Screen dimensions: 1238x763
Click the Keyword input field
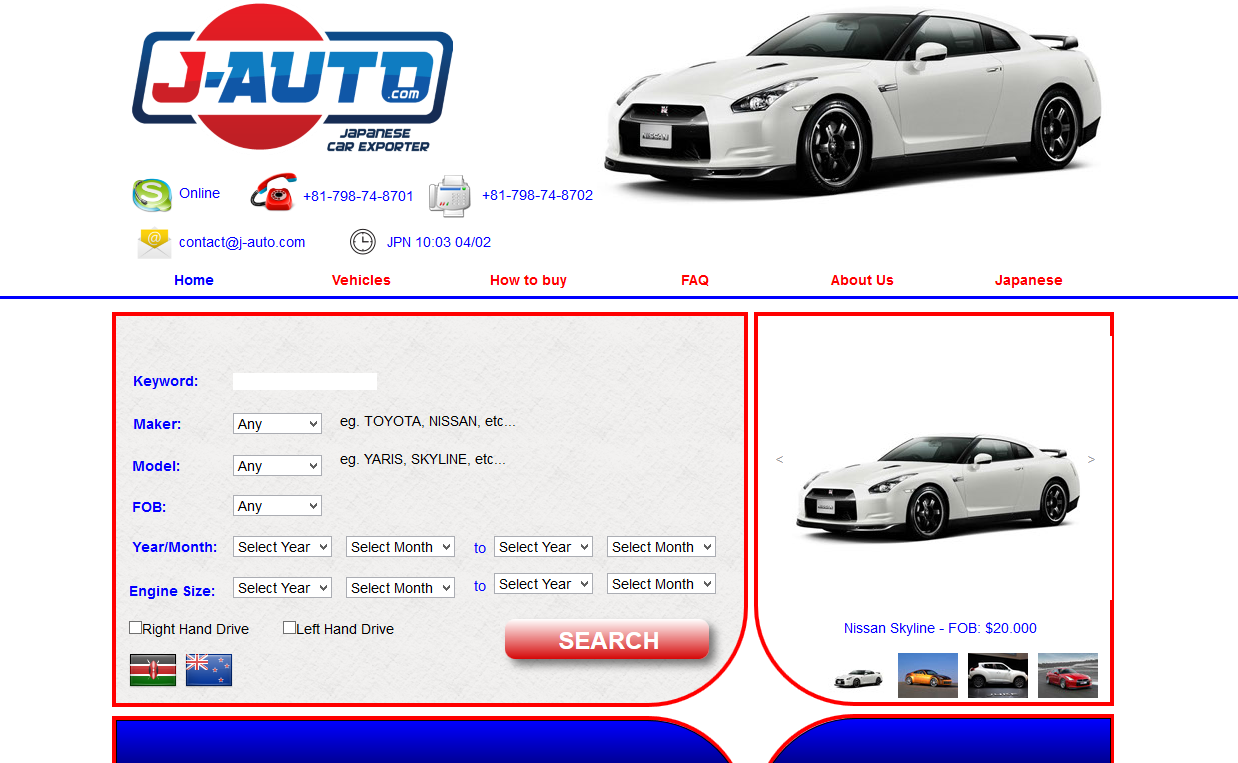coord(305,381)
